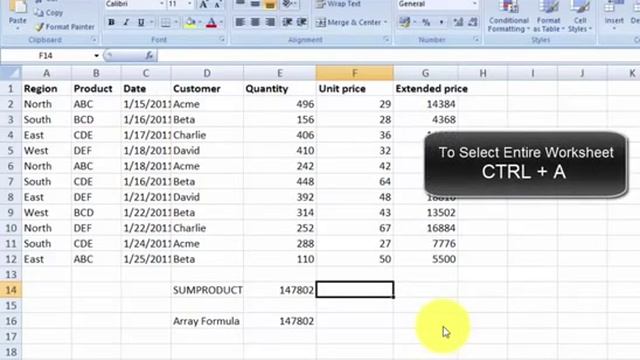This screenshot has height=360, width=640.
Task: Open the font color dropdown arrow
Action: (x=222, y=22)
